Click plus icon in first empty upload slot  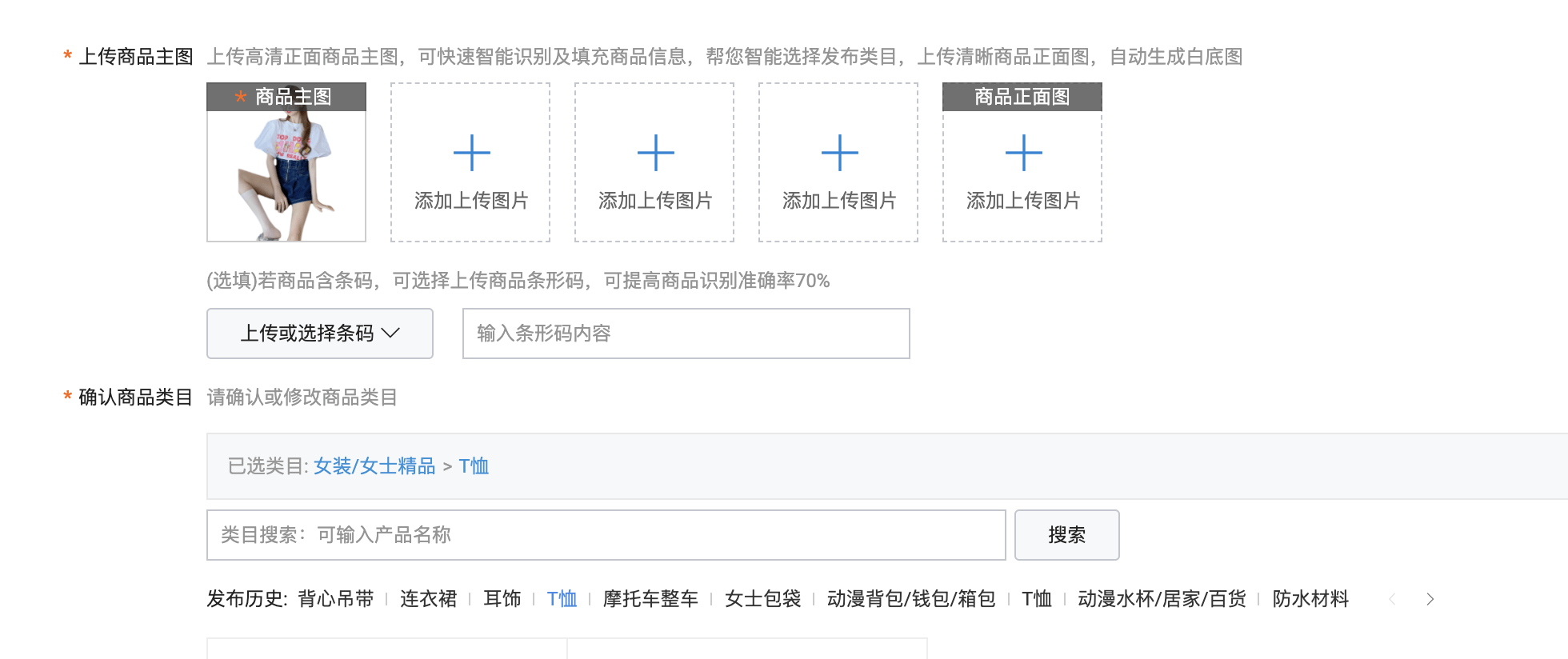click(x=471, y=153)
